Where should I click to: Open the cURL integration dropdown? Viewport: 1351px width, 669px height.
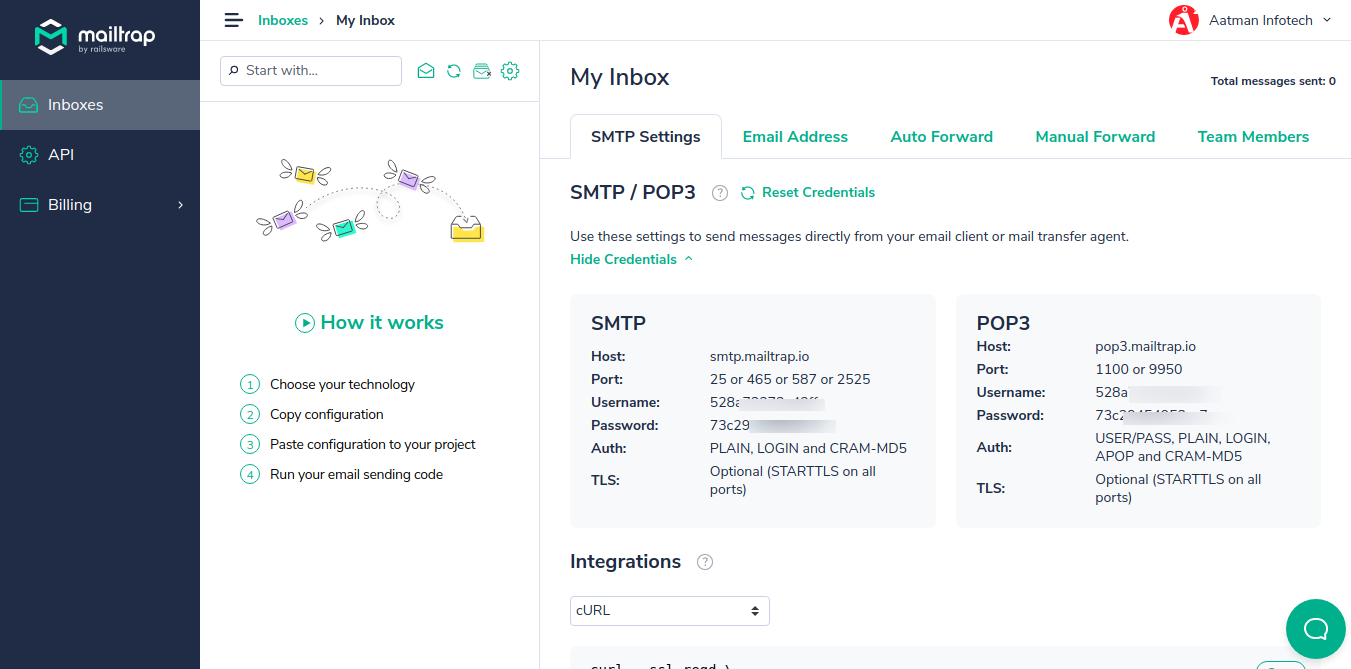[669, 610]
